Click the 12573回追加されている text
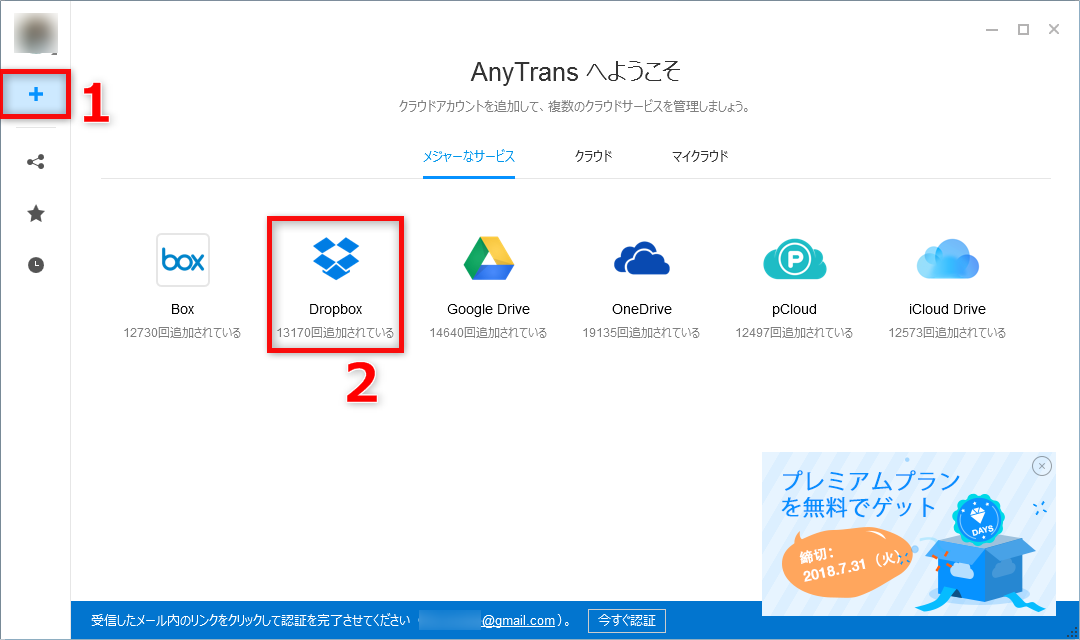Image resolution: width=1080 pixels, height=640 pixels. 947,333
